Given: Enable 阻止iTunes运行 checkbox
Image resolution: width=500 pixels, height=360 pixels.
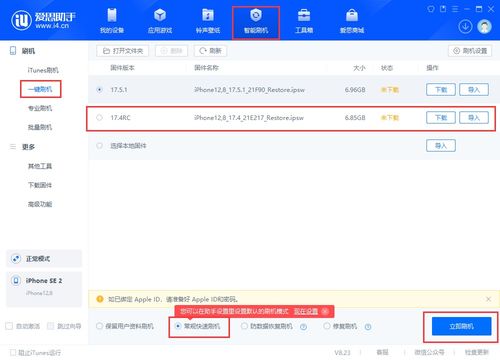Looking at the screenshot, I should [x=13, y=352].
